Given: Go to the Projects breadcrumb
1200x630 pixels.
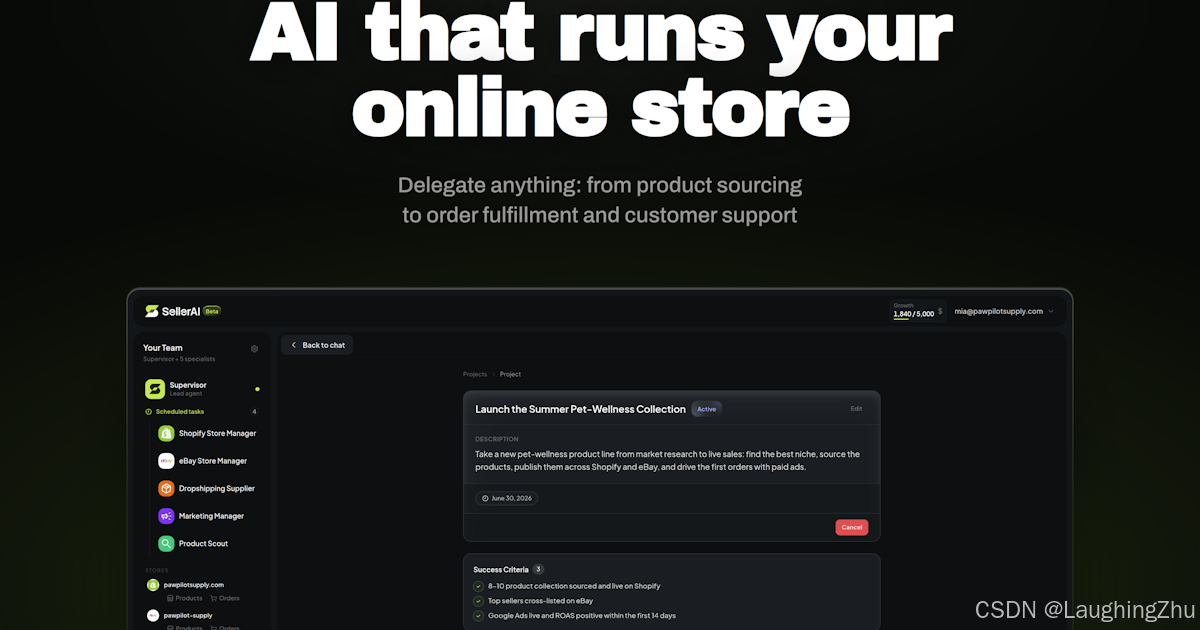Looking at the screenshot, I should pos(475,374).
